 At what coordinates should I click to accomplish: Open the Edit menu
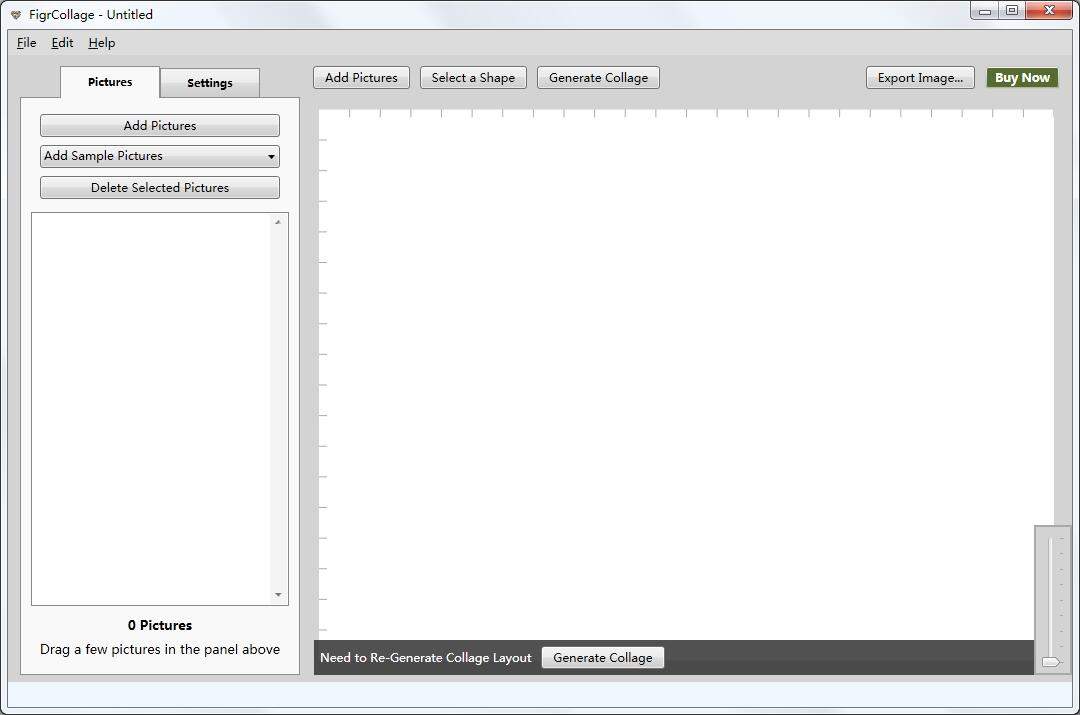click(62, 43)
